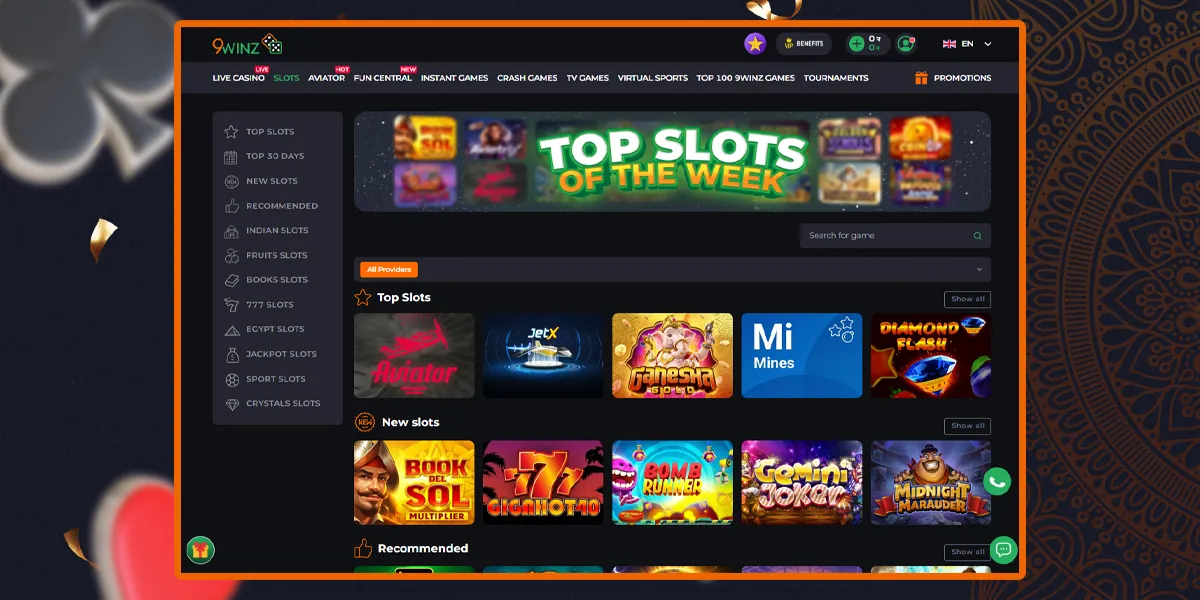This screenshot has height=600, width=1200.
Task: Click the 9Winz logo
Action: coord(247,45)
